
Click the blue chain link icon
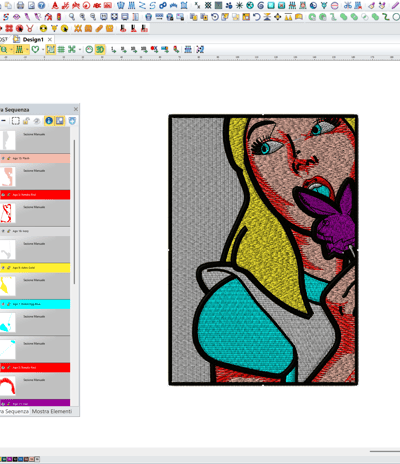click(x=163, y=5)
